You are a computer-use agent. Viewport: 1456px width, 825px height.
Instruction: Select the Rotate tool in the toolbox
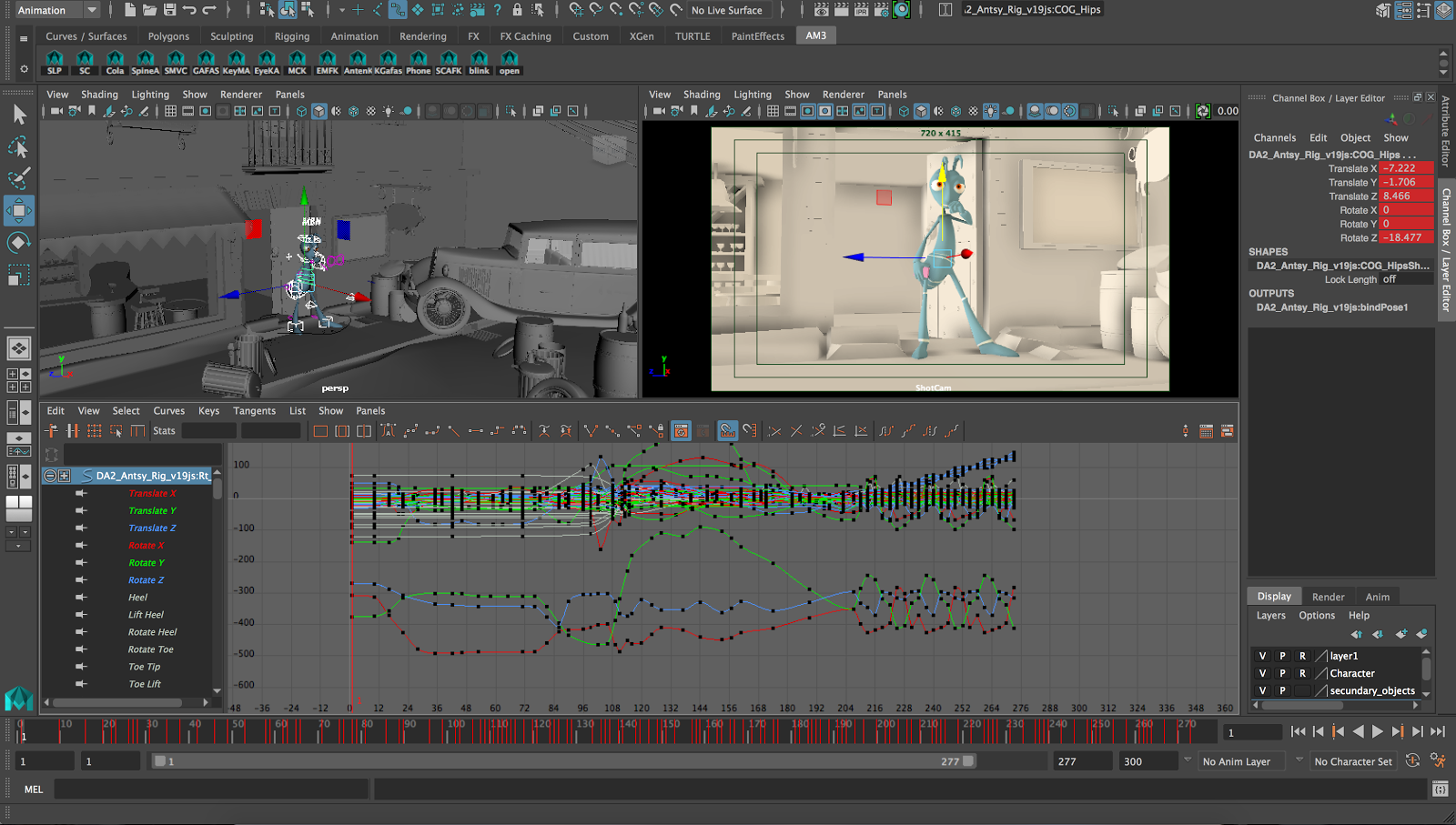(18, 242)
